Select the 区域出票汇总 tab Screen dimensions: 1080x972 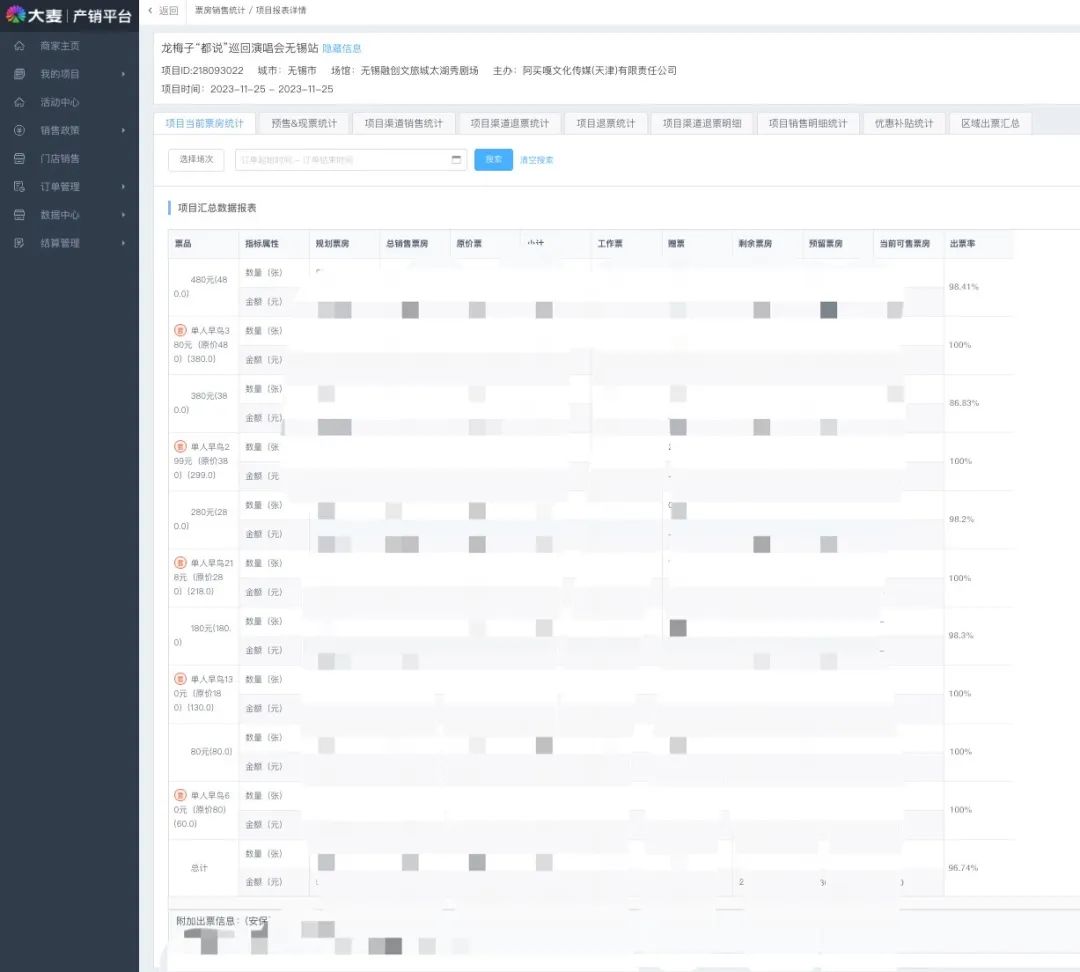click(989, 123)
